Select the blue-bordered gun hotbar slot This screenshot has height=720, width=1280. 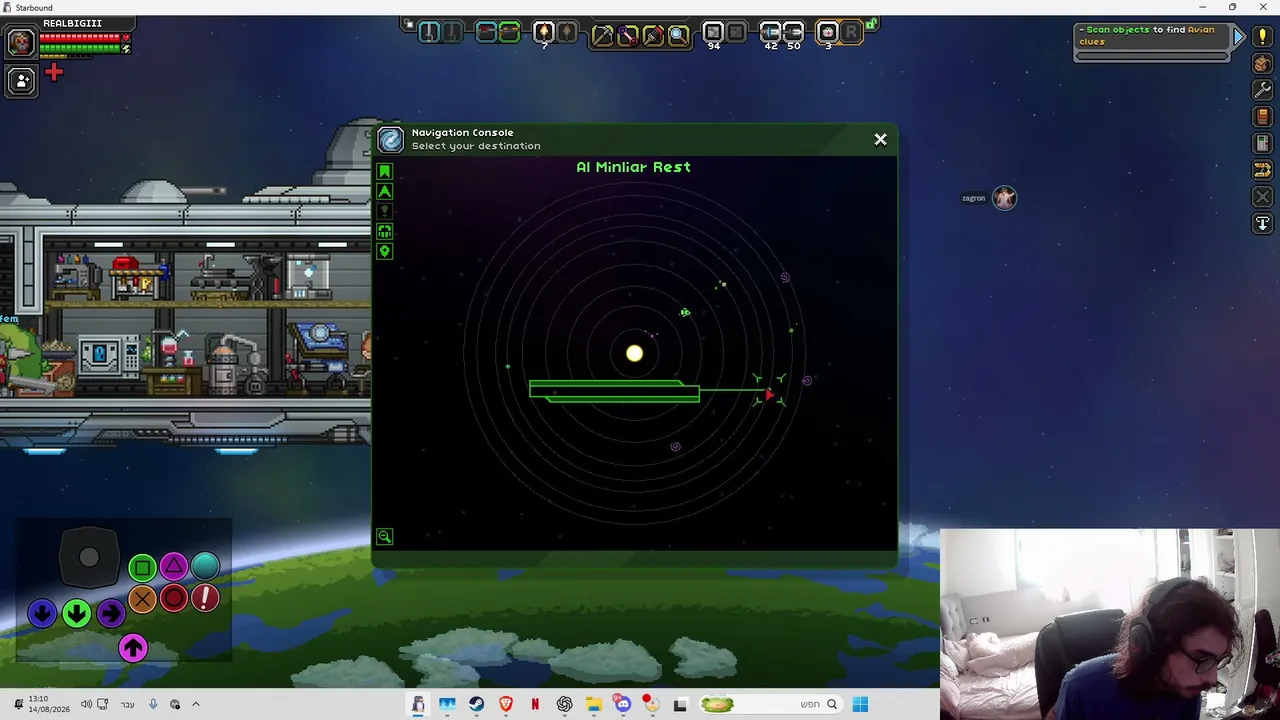(x=486, y=32)
